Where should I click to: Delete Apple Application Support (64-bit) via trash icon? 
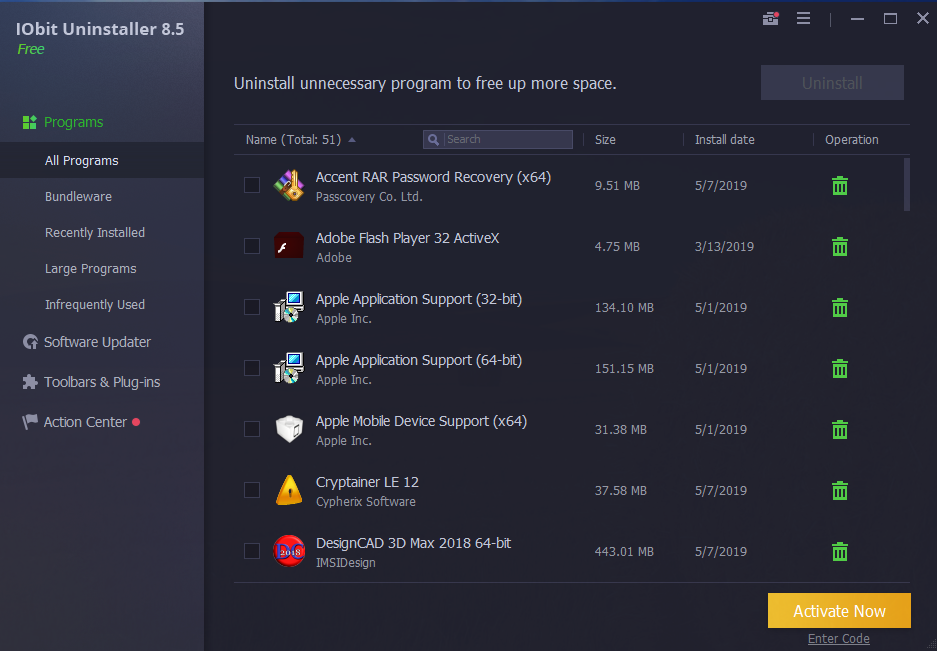pyautogui.click(x=840, y=369)
